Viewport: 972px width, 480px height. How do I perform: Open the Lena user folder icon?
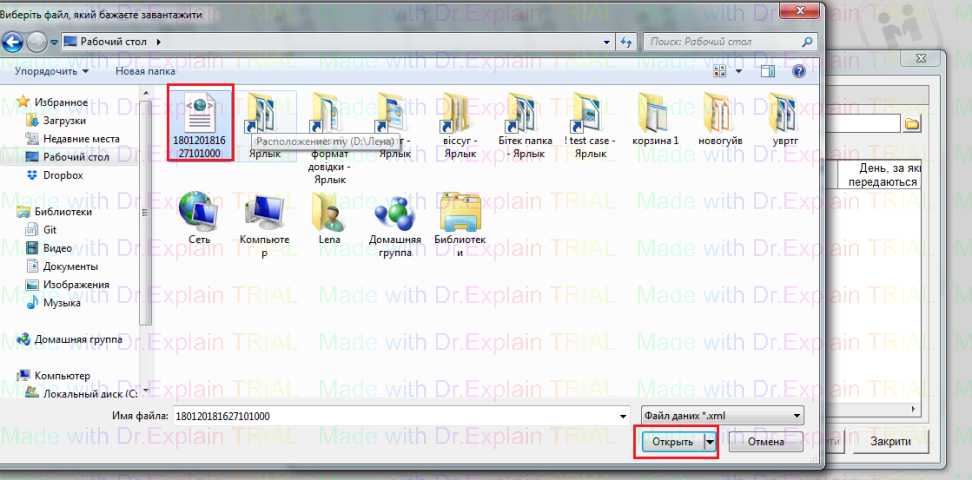click(330, 215)
